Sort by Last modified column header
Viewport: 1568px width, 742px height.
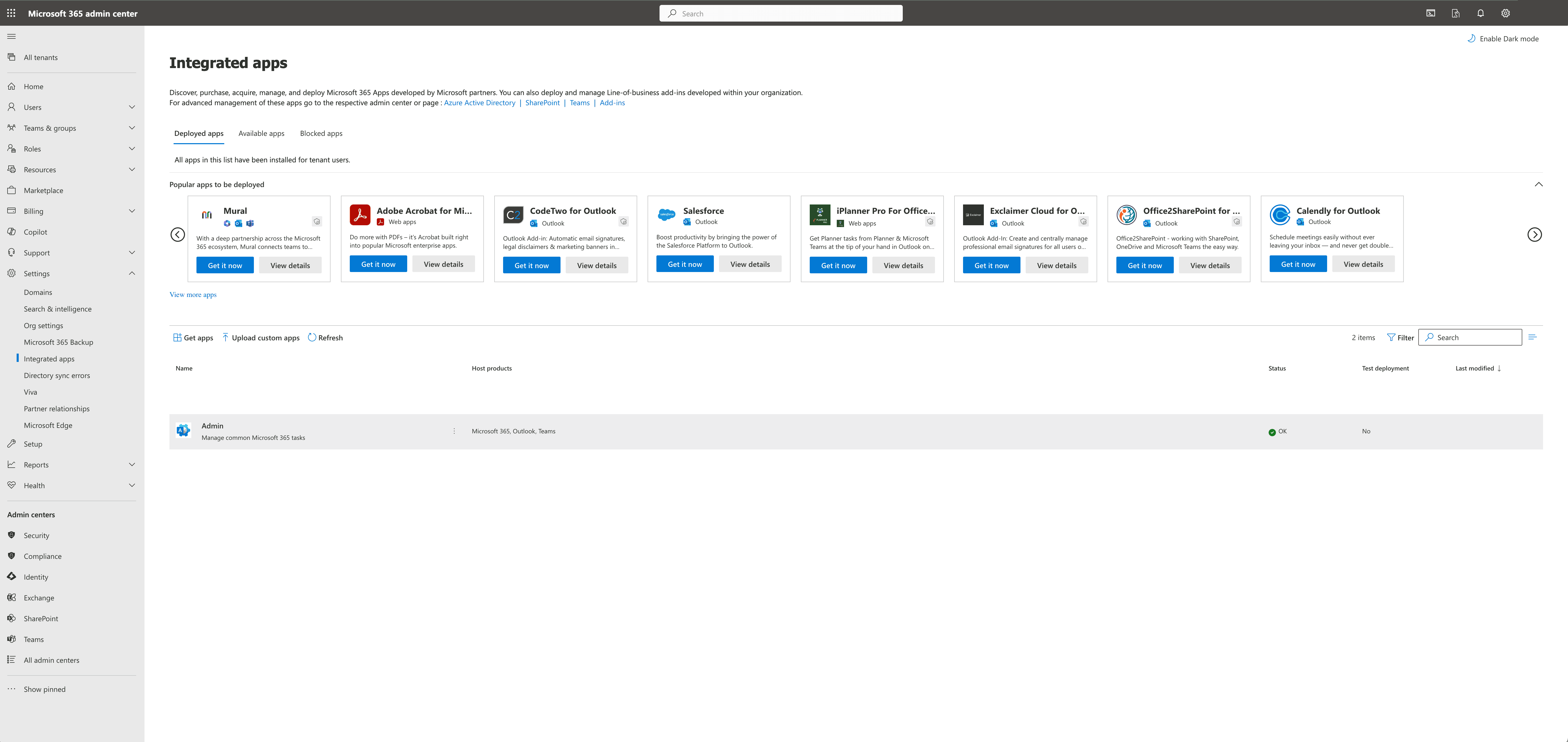[1478, 368]
